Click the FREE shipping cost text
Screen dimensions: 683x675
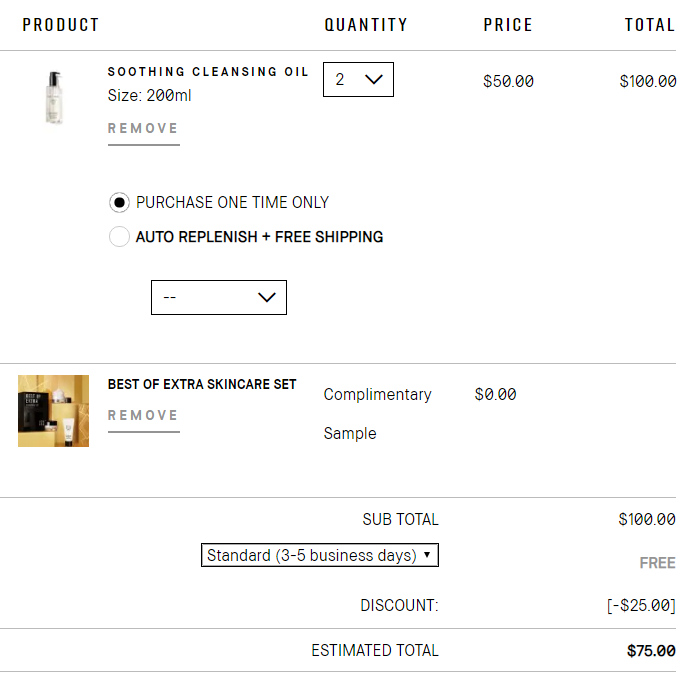coord(657,564)
